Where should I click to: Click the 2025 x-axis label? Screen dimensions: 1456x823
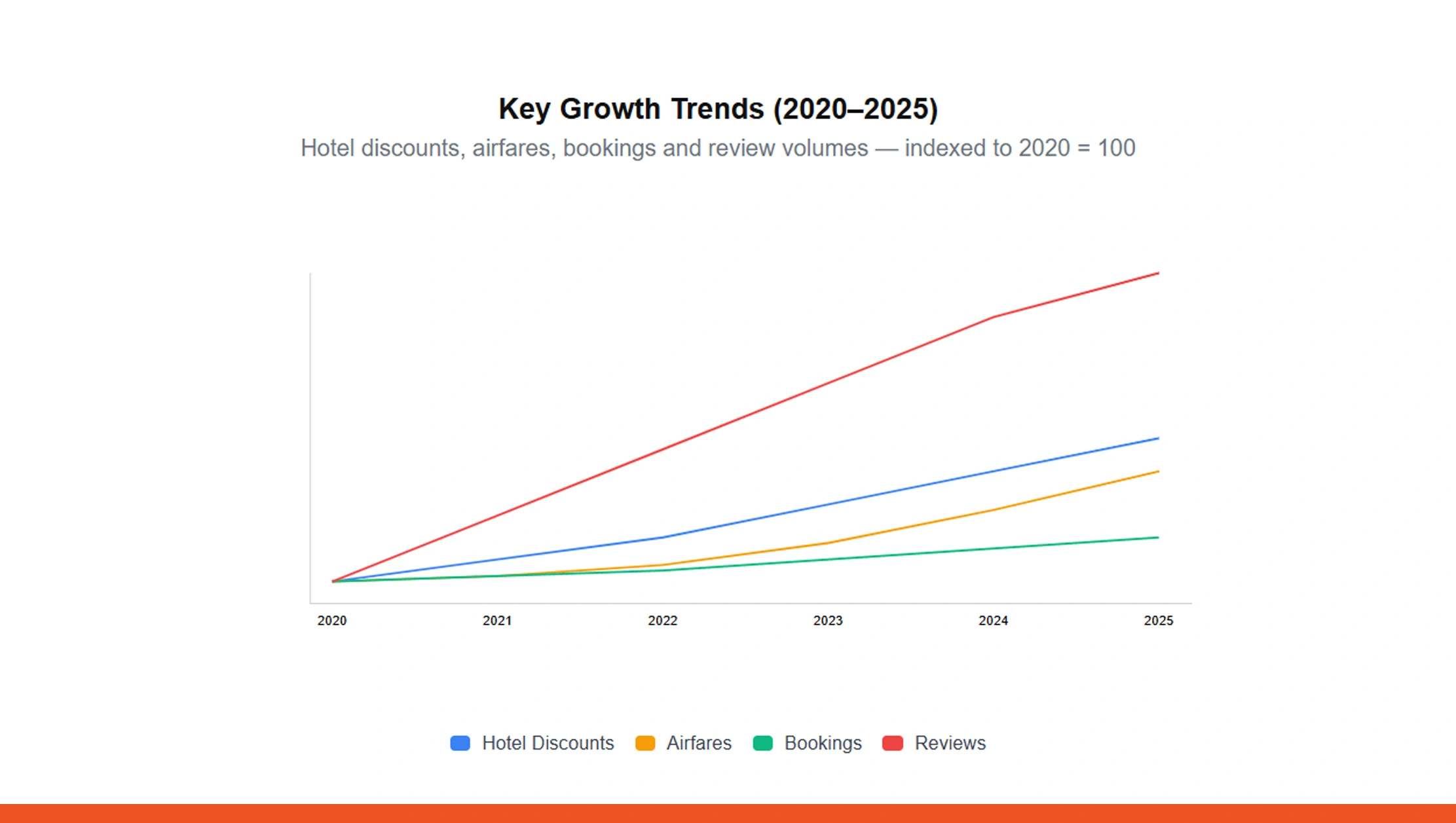point(1159,621)
